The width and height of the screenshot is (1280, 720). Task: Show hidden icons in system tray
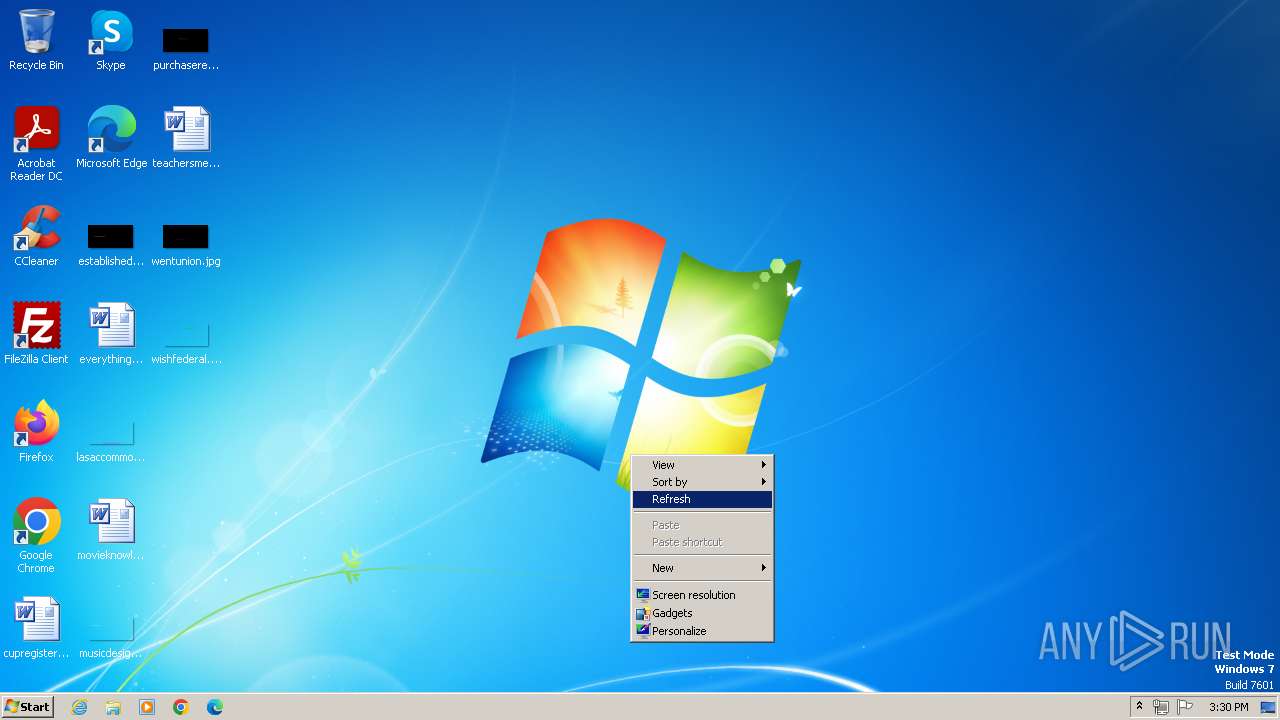[x=1139, y=707]
